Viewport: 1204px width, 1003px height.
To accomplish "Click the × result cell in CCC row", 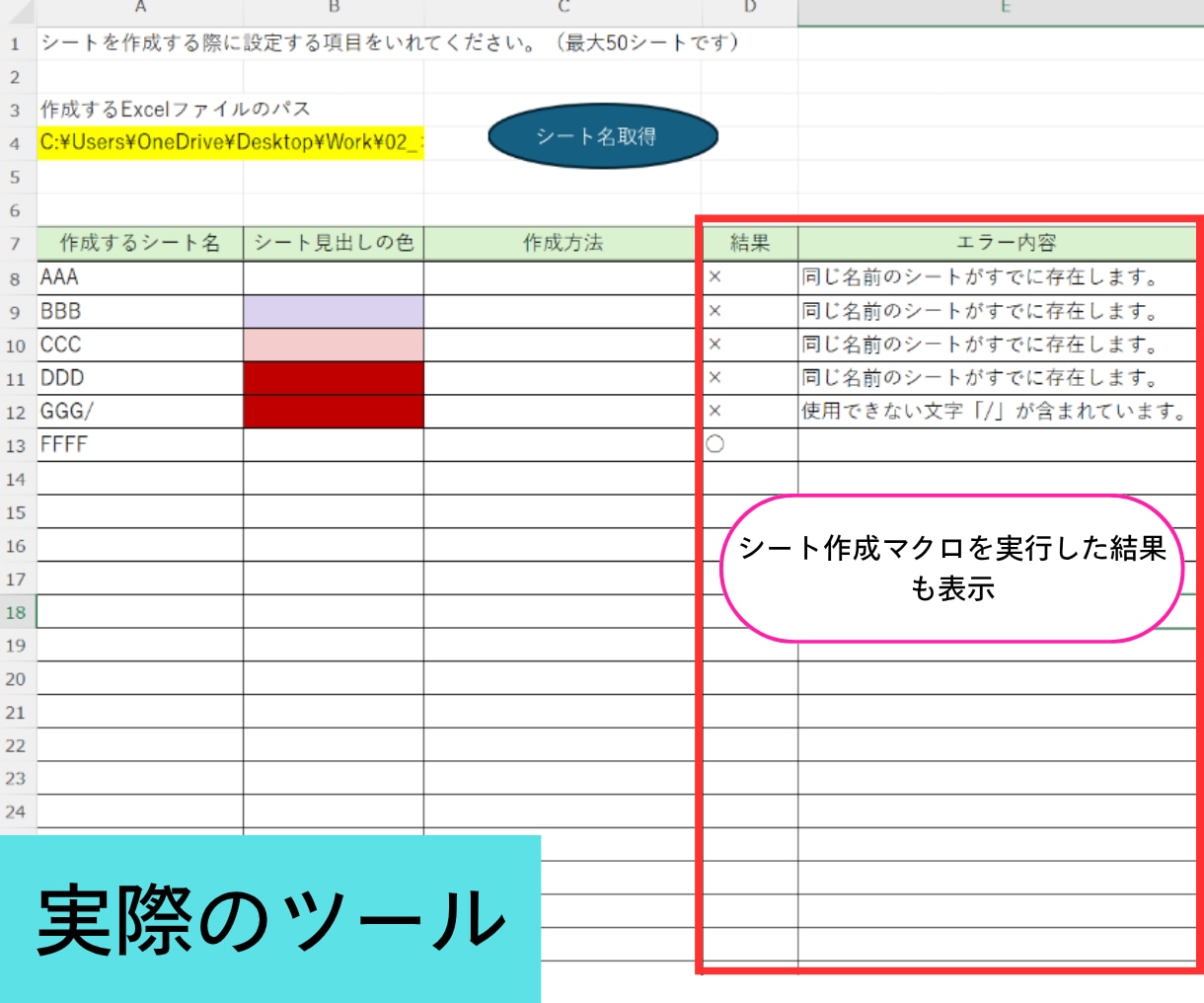I will tap(750, 345).
